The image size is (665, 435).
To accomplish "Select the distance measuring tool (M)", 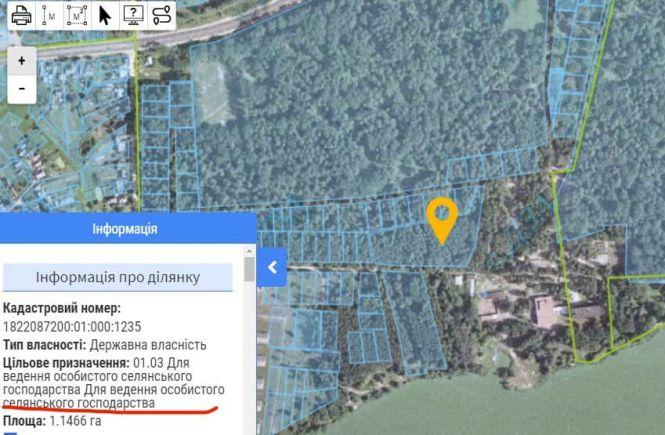I will pyautogui.click(x=49, y=15).
